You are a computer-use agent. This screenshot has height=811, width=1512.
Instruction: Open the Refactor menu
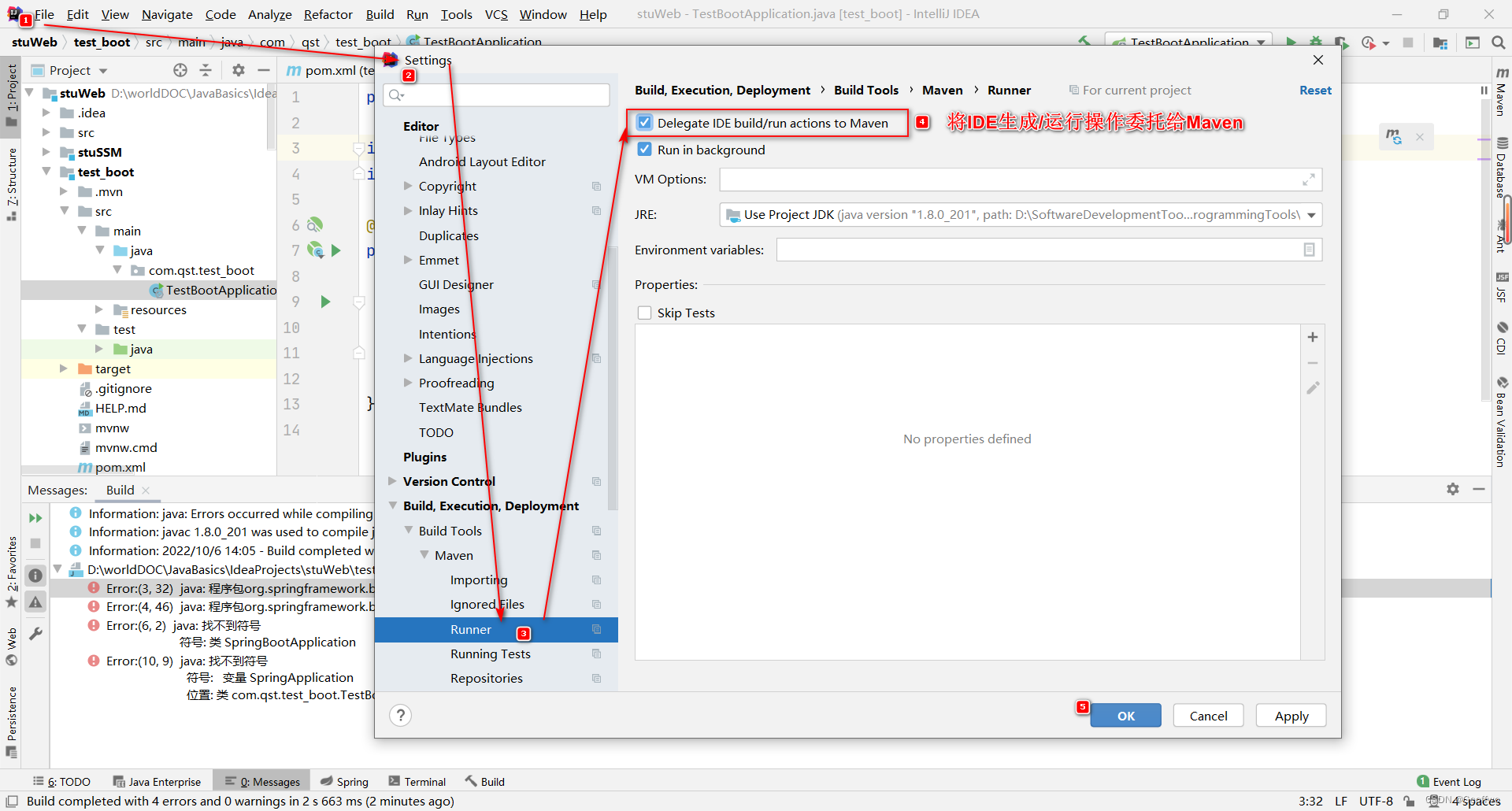[328, 14]
